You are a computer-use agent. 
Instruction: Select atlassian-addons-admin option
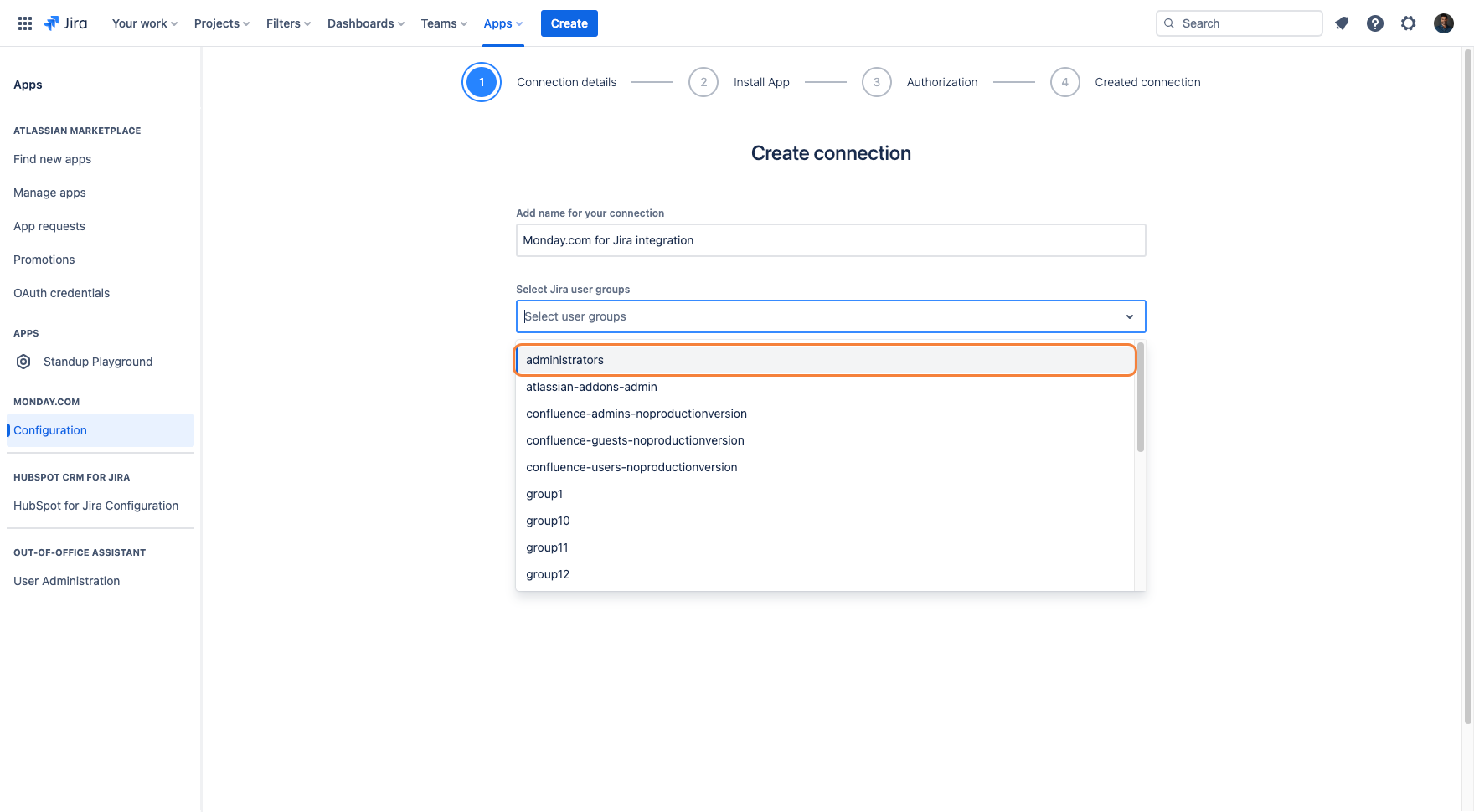pos(825,387)
